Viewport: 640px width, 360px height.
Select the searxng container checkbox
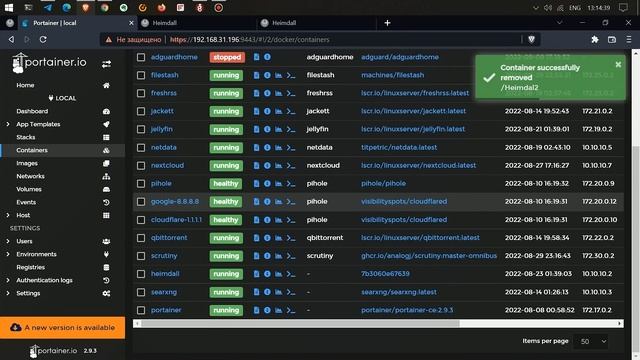141,292
